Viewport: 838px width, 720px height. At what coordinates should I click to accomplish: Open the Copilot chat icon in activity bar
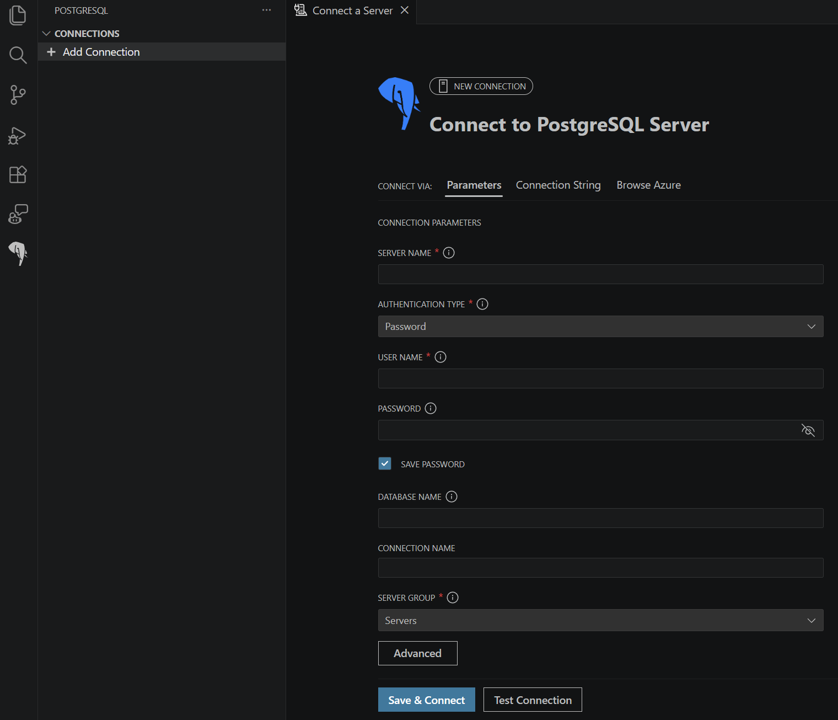pyautogui.click(x=18, y=214)
